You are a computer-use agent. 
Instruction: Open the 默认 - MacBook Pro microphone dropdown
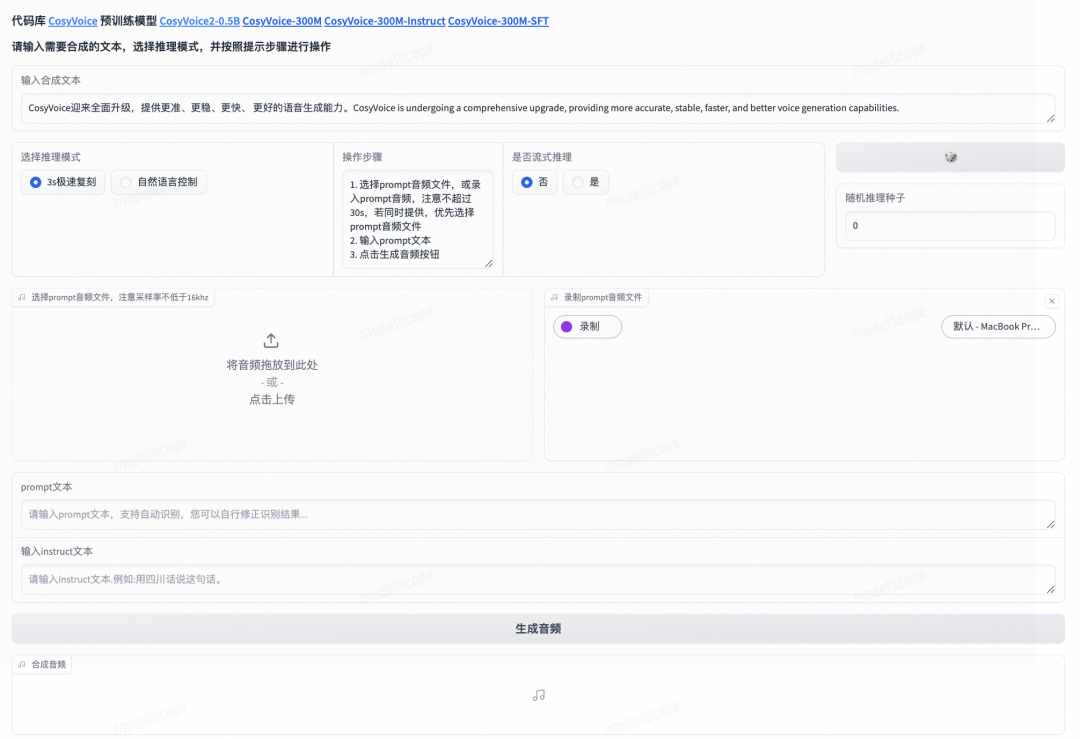tap(998, 326)
